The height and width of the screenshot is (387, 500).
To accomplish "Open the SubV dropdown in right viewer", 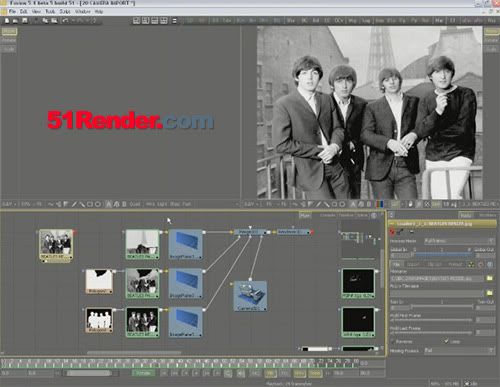I will click(x=251, y=204).
